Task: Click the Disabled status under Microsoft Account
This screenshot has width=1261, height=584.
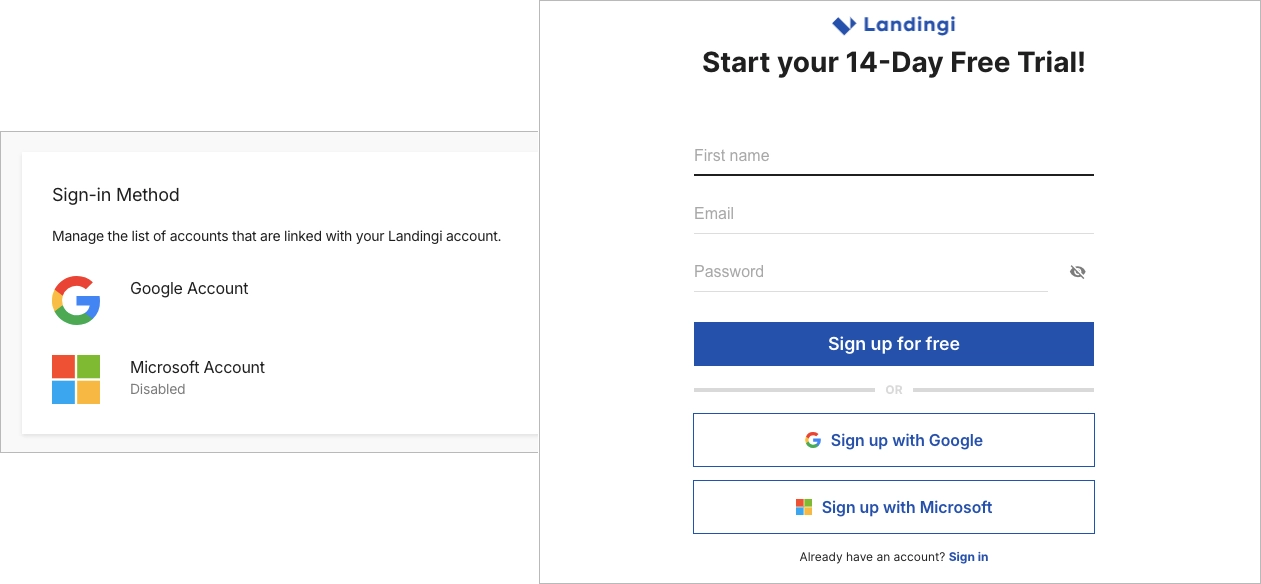Action: click(x=158, y=389)
